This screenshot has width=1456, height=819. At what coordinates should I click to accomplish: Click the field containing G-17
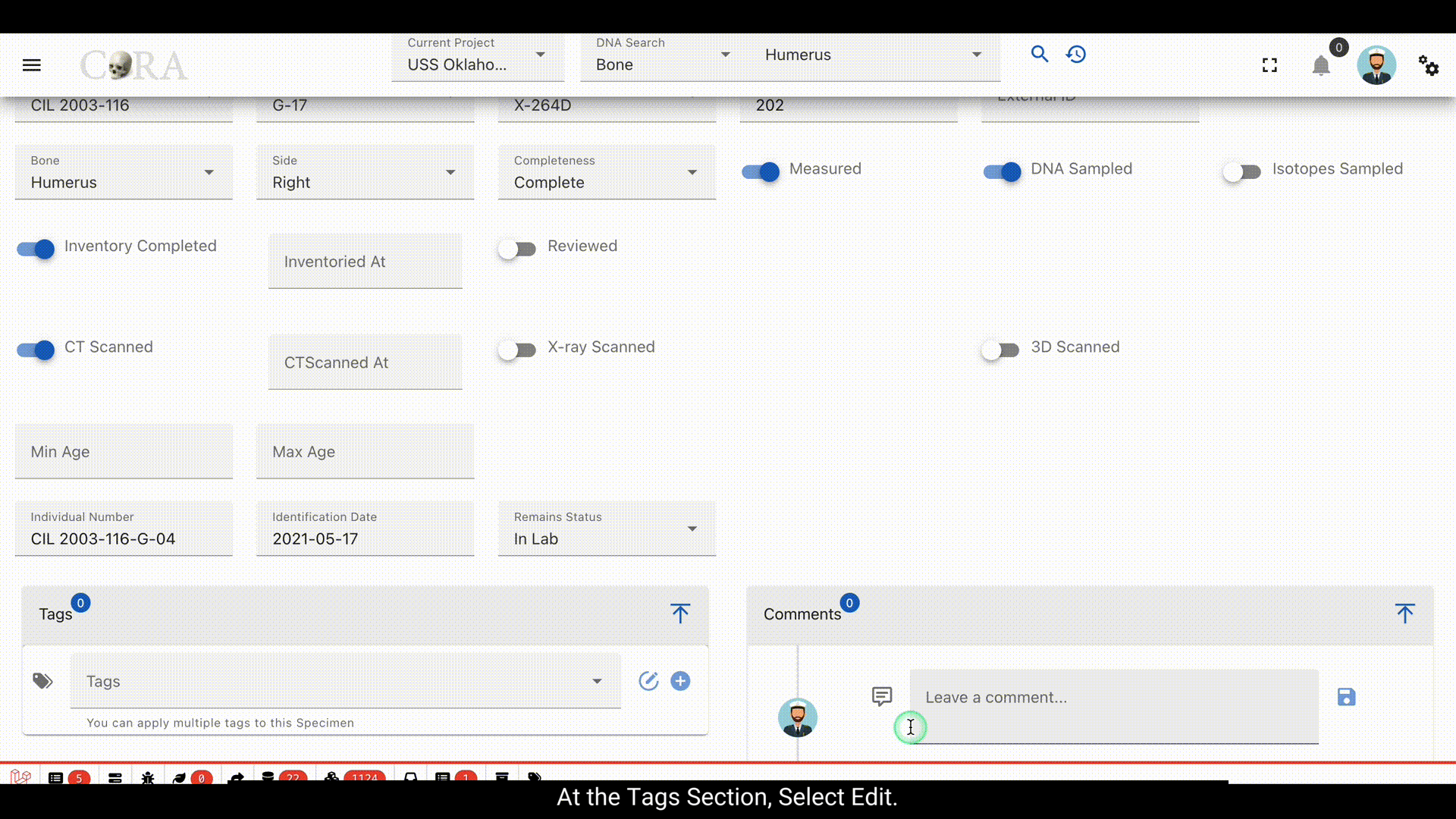[x=366, y=108]
